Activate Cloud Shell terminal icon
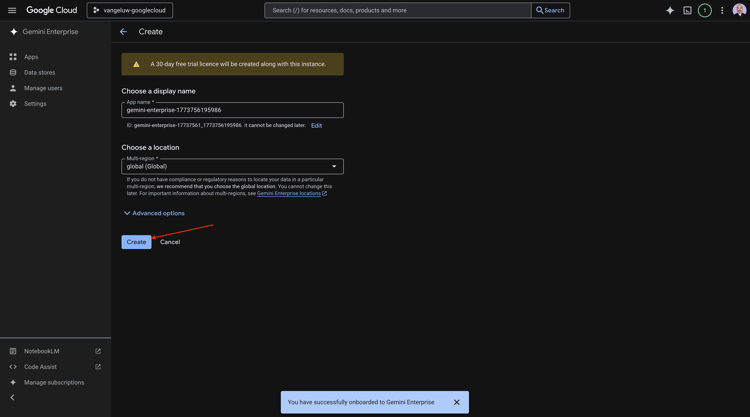Screen dimensions: 750x417 pos(687,10)
